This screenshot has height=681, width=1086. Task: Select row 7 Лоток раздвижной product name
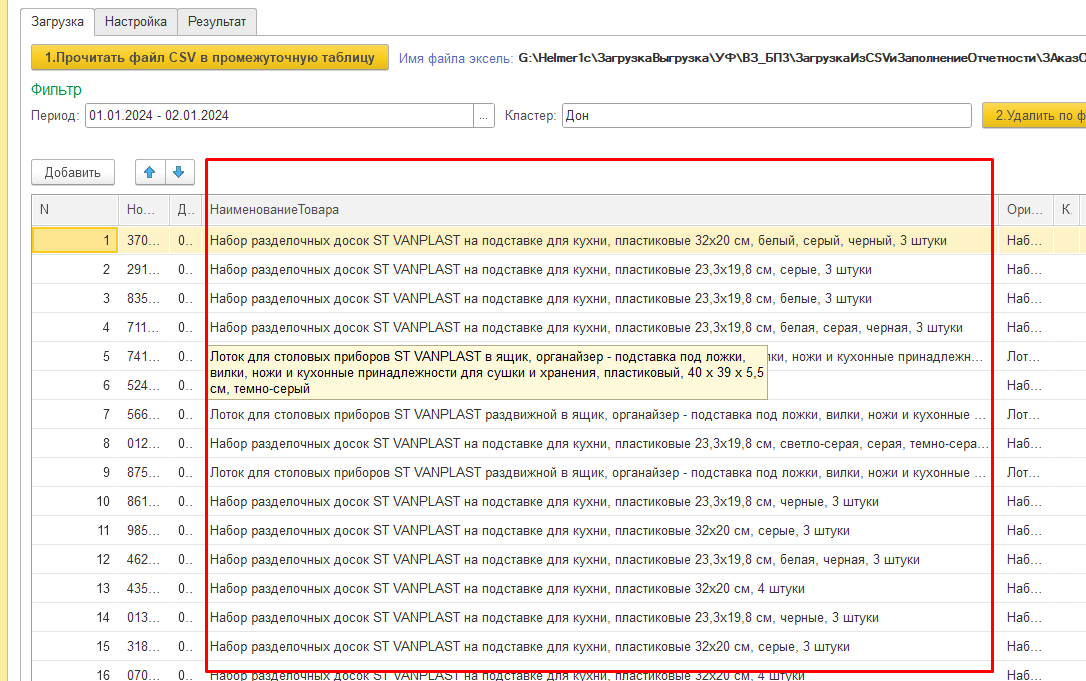[x=600, y=414]
